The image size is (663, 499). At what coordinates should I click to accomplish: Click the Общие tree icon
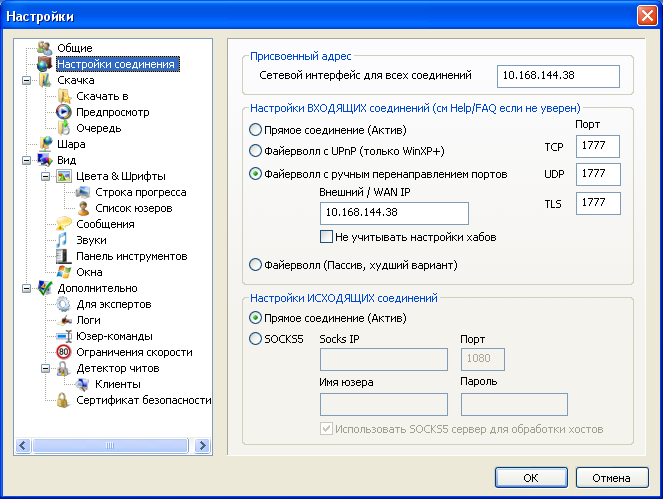coord(44,48)
